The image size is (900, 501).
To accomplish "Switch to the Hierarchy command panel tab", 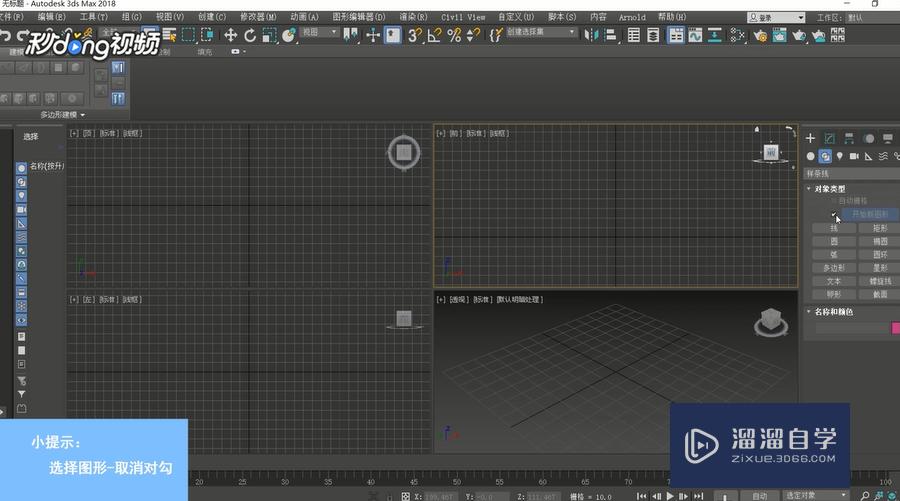I will click(849, 138).
